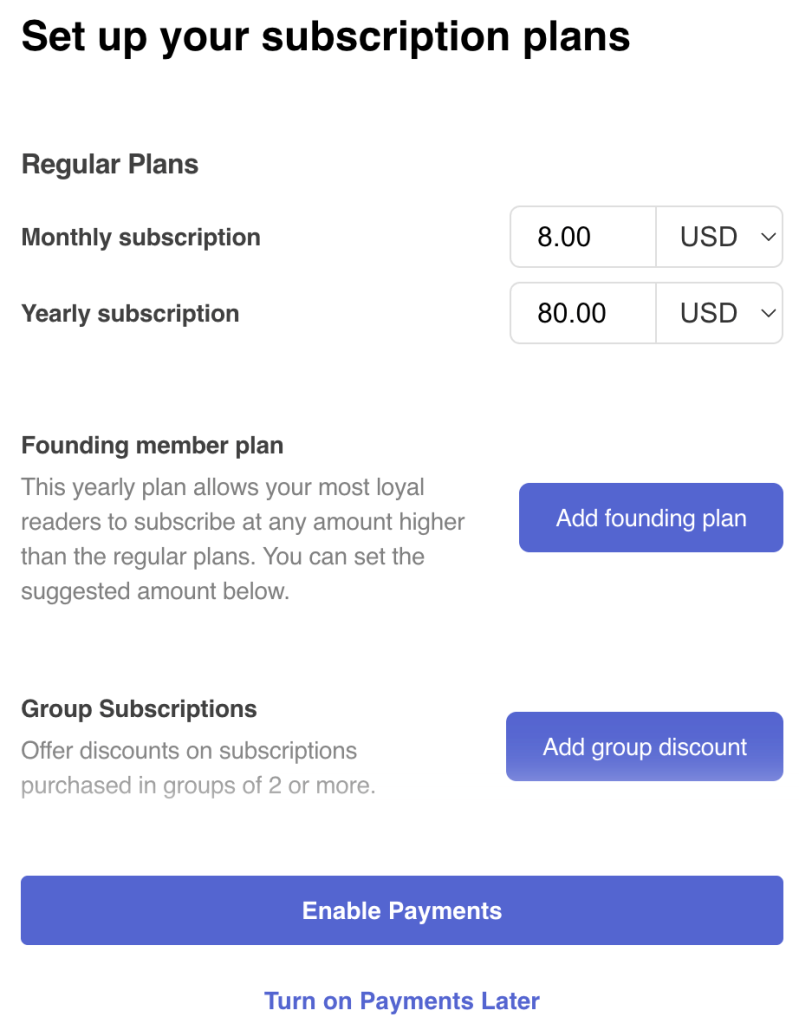The width and height of the screenshot is (799, 1030).
Task: Click the Monthly subscription label
Action: pos(141,237)
